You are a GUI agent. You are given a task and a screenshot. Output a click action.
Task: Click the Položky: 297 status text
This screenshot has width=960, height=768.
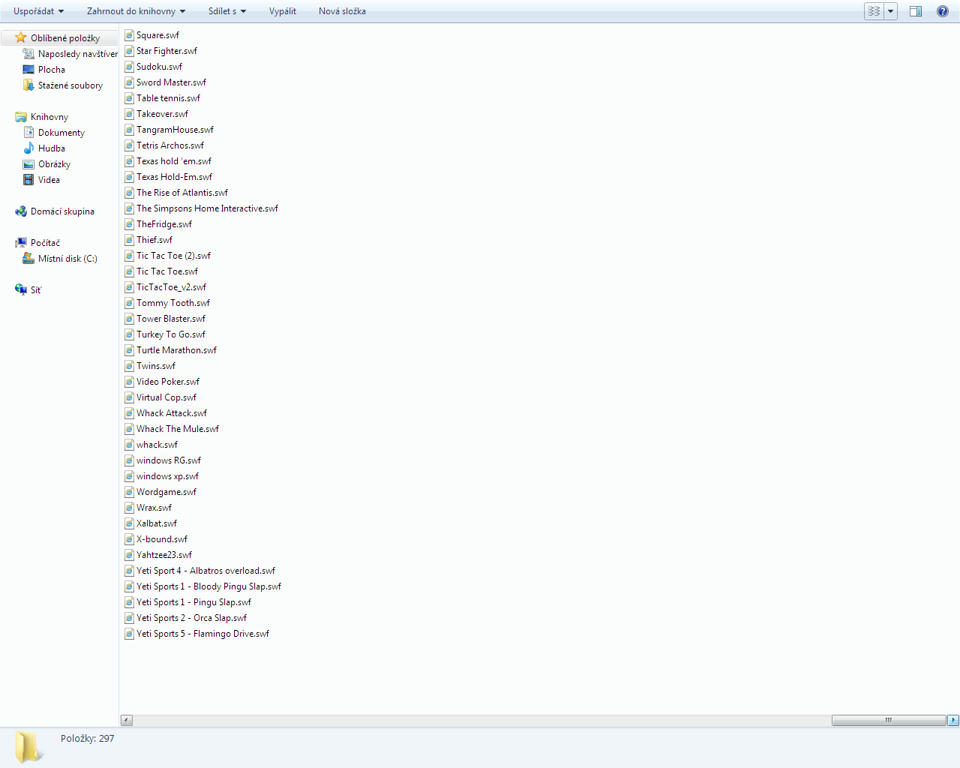pyautogui.click(x=87, y=739)
